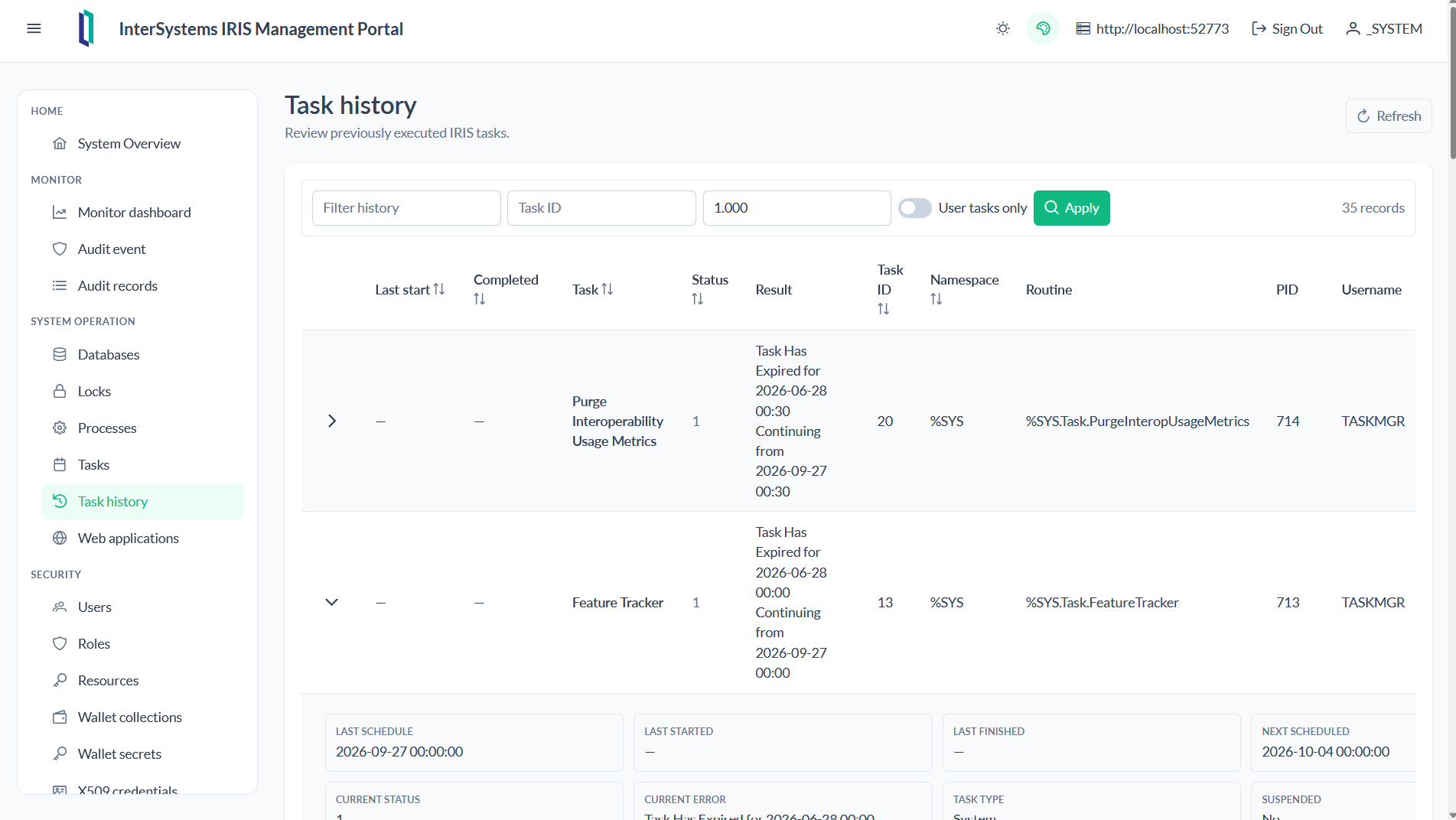This screenshot has width=1456, height=820.
Task: Click the magnifier icon on Apply
Action: click(x=1052, y=207)
